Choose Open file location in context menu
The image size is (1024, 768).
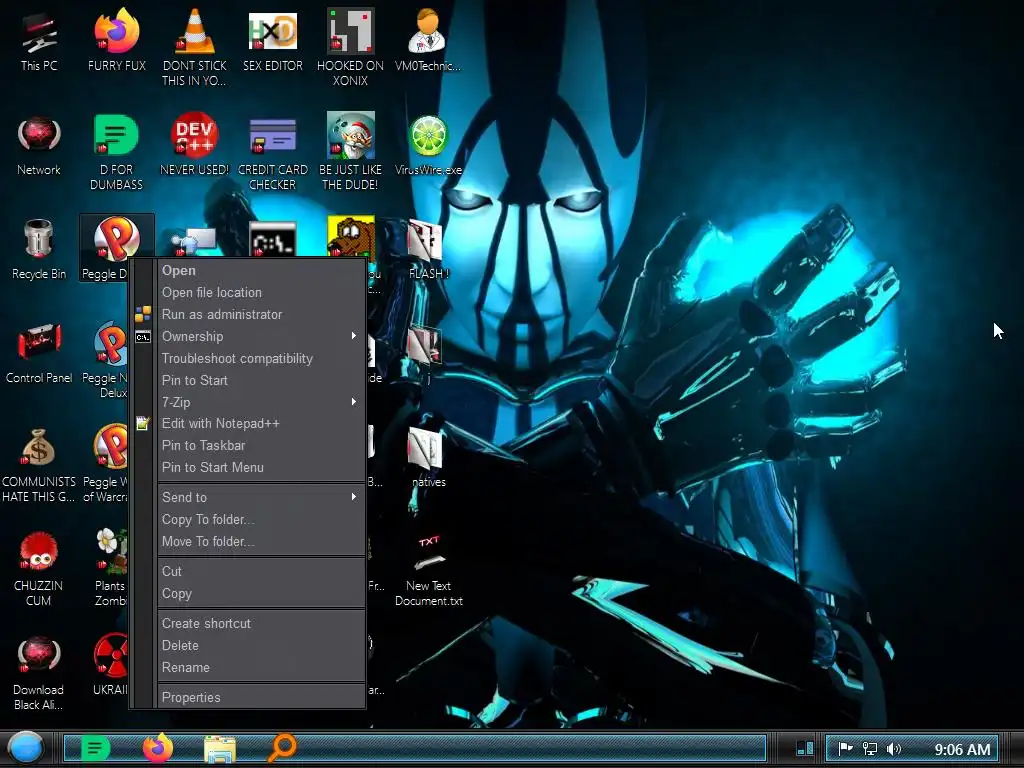261,293
